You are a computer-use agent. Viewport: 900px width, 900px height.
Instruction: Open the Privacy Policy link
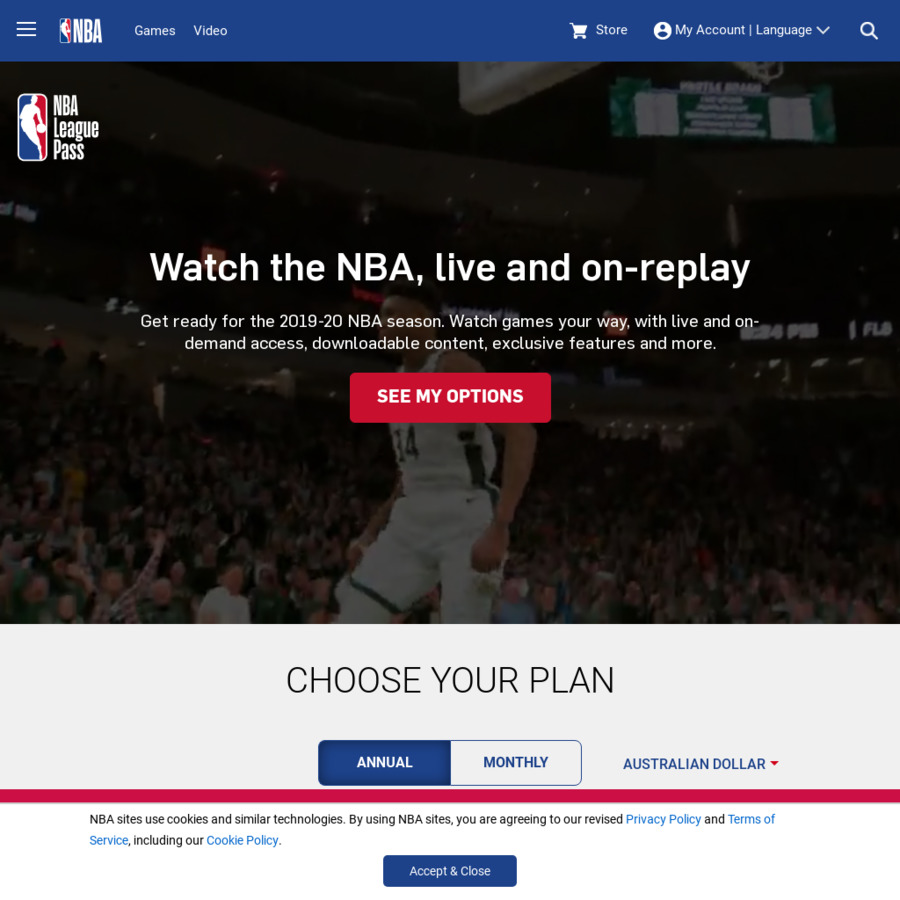[x=663, y=819]
